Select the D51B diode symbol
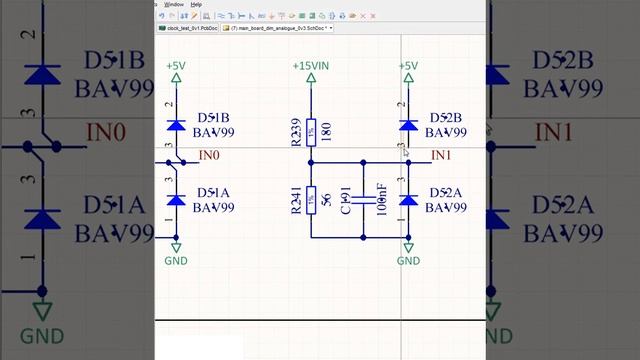Viewport: 640px width, 360px height. (176, 125)
